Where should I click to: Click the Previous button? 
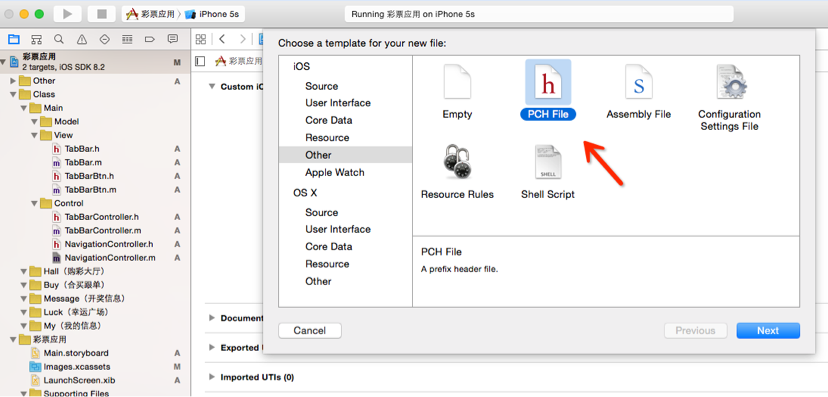[695, 330]
